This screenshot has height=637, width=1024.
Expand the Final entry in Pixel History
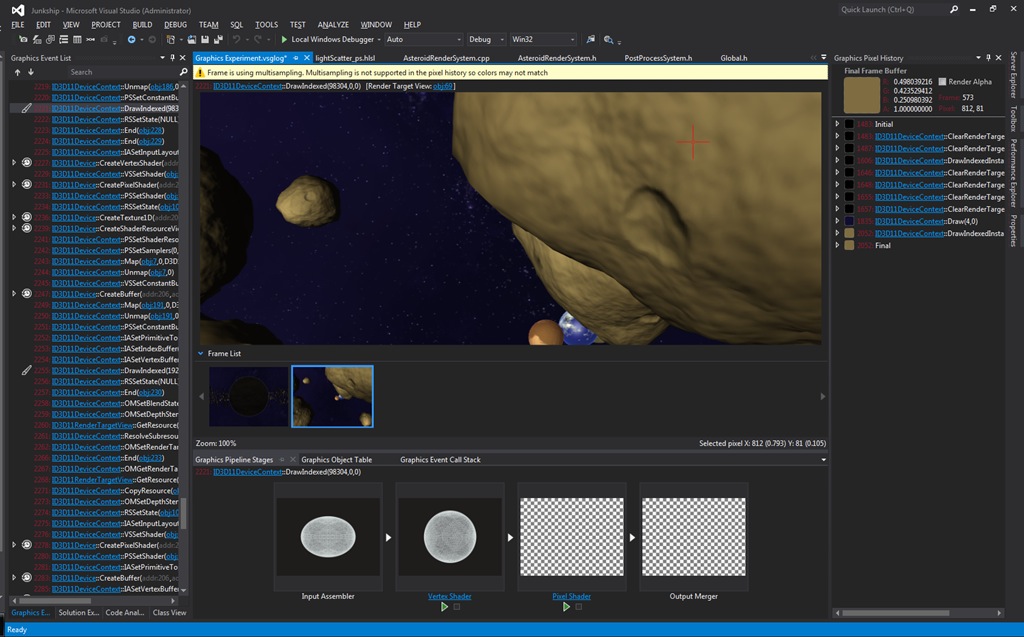[x=838, y=245]
